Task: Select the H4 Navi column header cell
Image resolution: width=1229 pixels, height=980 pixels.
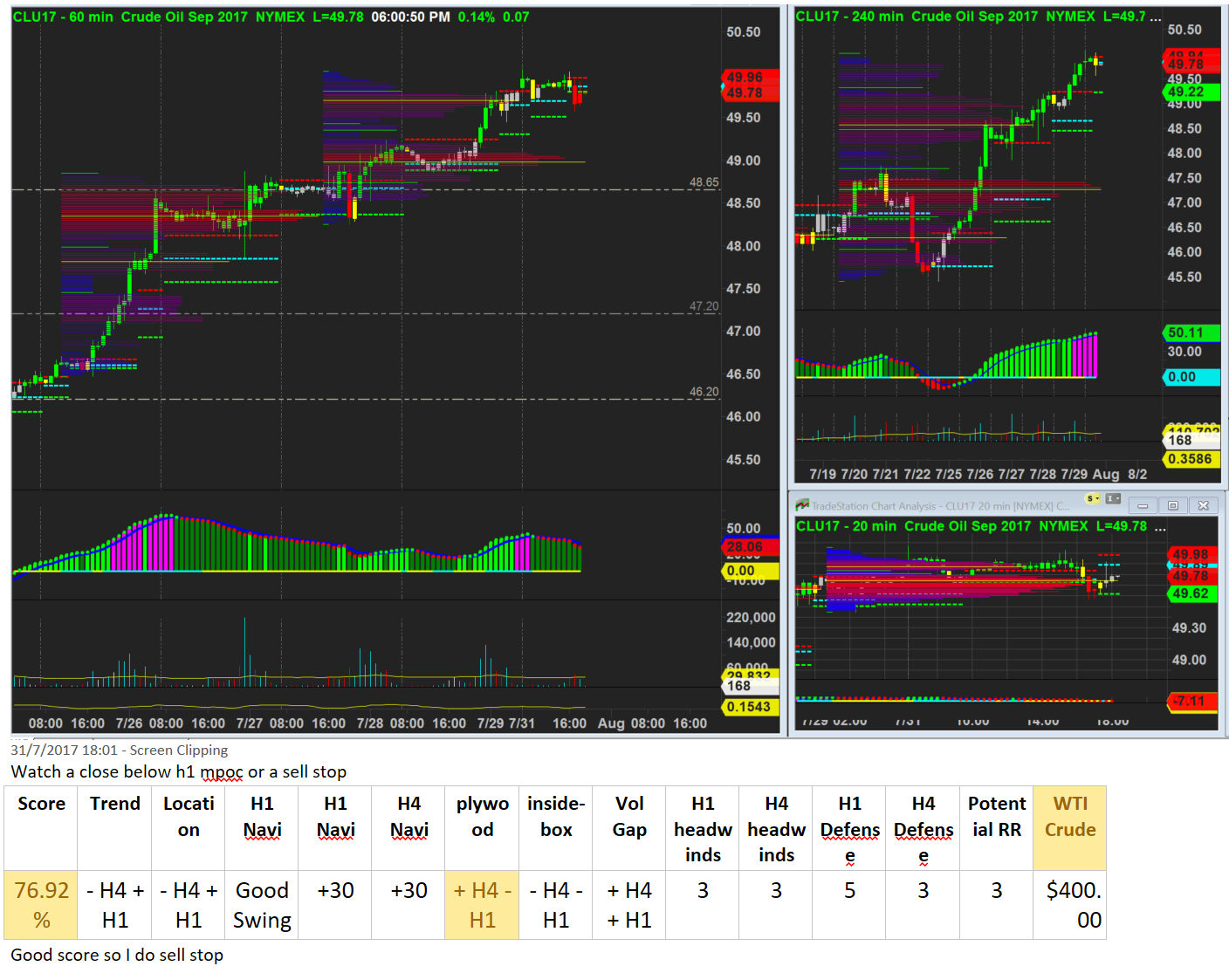Action: (409, 828)
